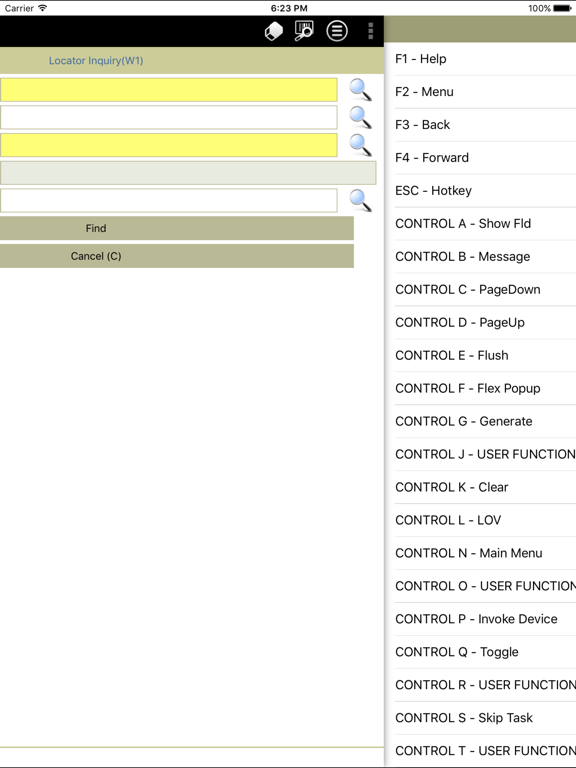Focus the second yellow input field

point(168,145)
